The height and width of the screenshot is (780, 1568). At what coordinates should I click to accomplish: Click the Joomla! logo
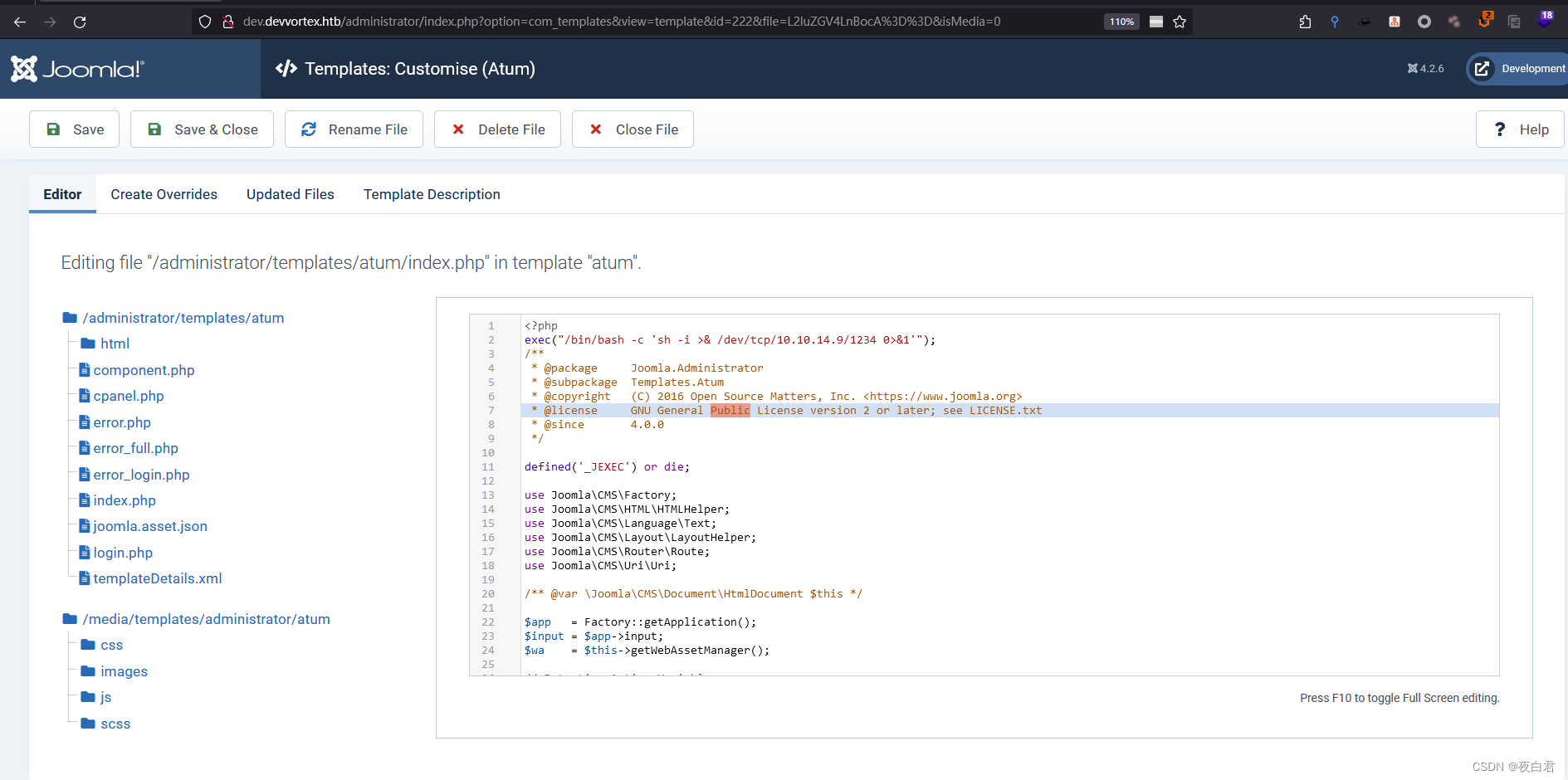(77, 69)
